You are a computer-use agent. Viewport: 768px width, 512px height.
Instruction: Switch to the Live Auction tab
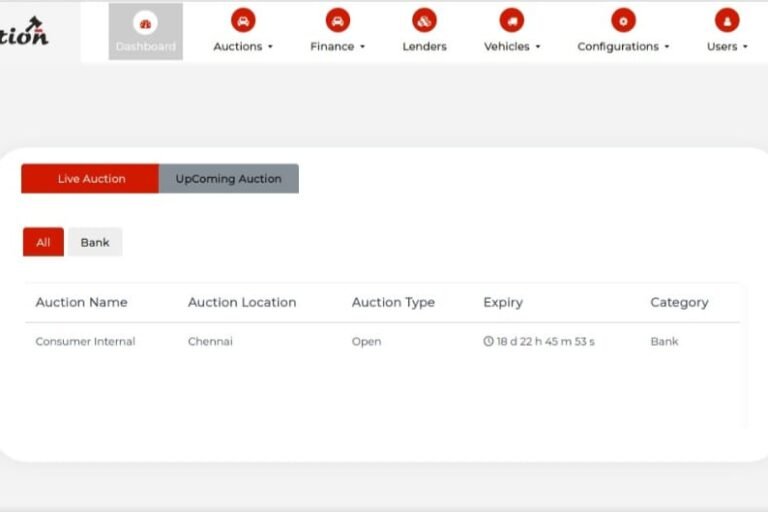pyautogui.click(x=90, y=179)
